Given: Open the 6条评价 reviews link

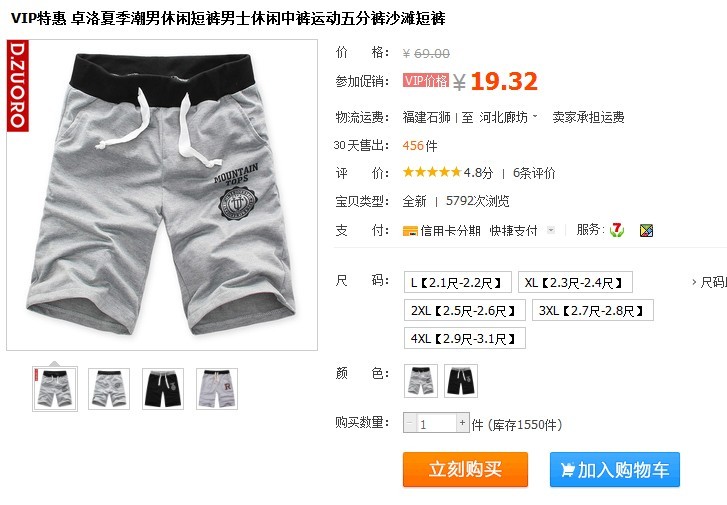Looking at the screenshot, I should pos(534,173).
